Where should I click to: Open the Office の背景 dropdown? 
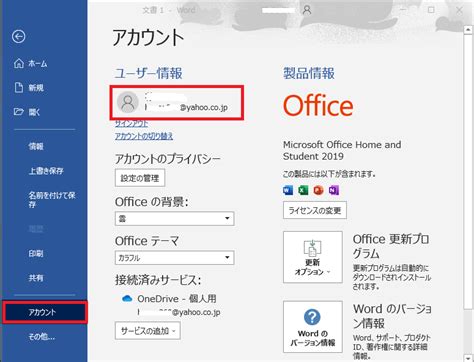175,219
